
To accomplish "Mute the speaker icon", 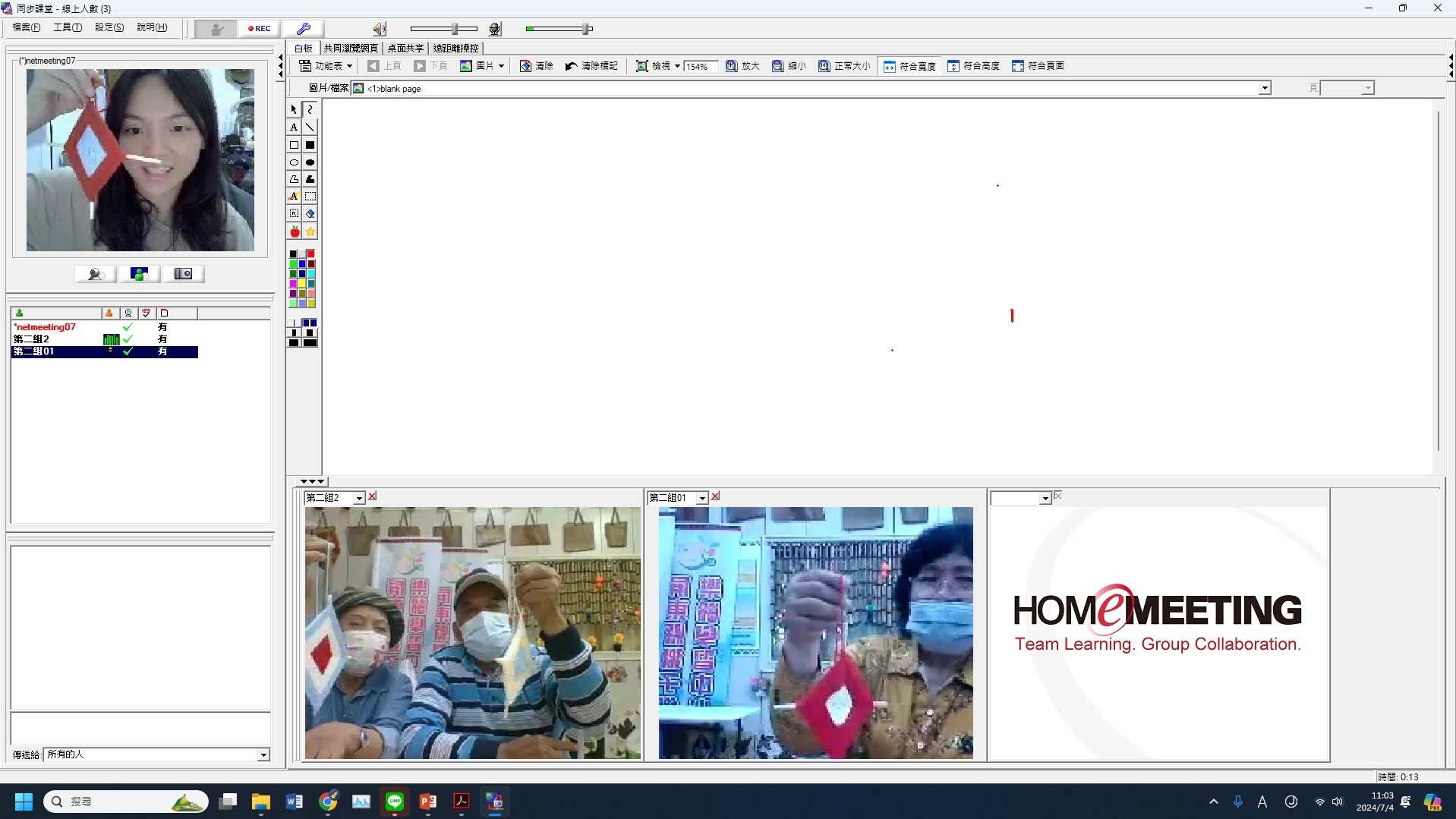I will (x=379, y=29).
